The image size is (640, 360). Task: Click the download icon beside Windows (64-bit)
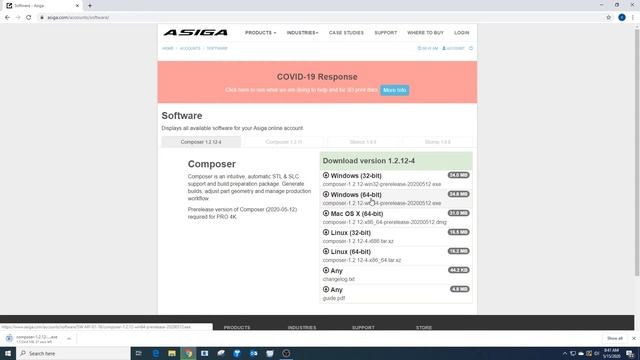tap(326, 194)
